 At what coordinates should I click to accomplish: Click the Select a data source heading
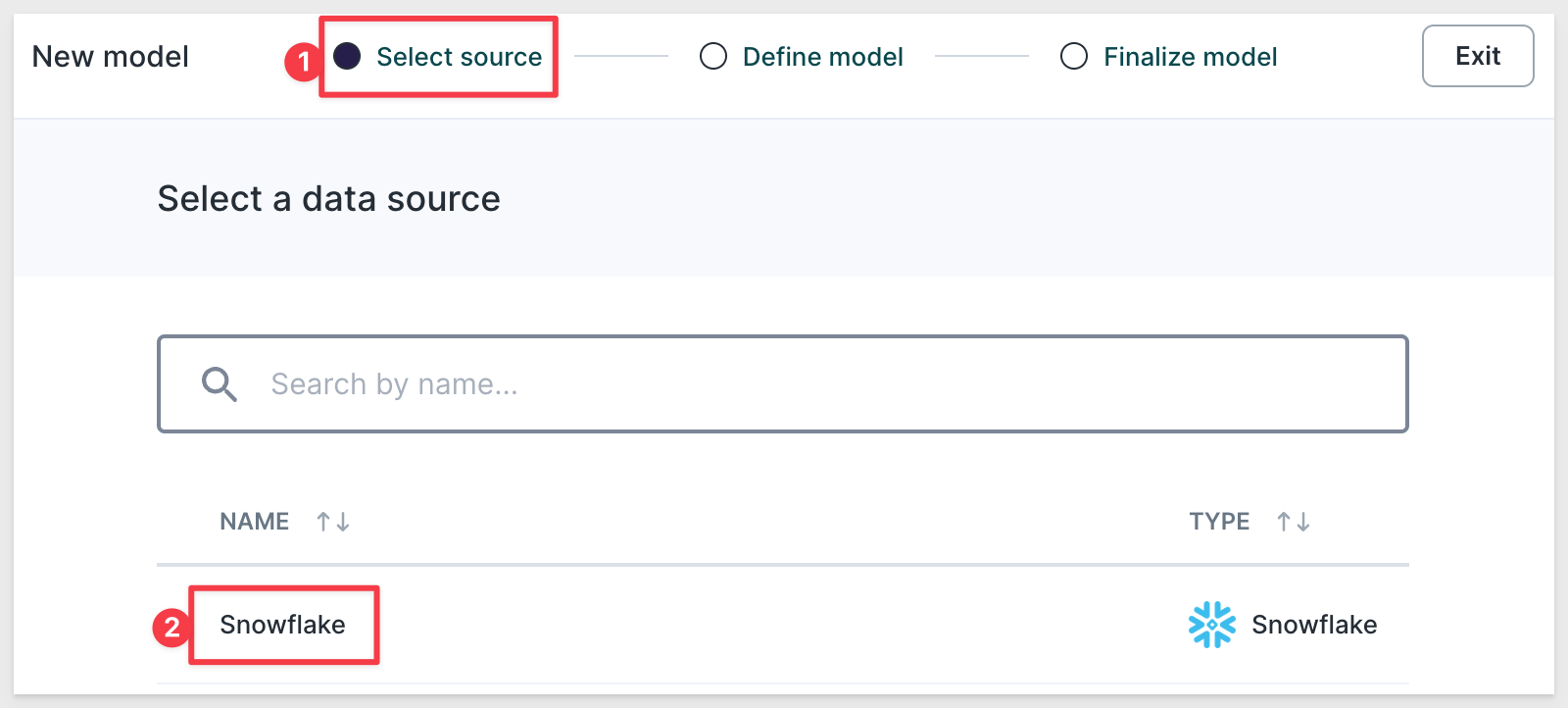[329, 199]
